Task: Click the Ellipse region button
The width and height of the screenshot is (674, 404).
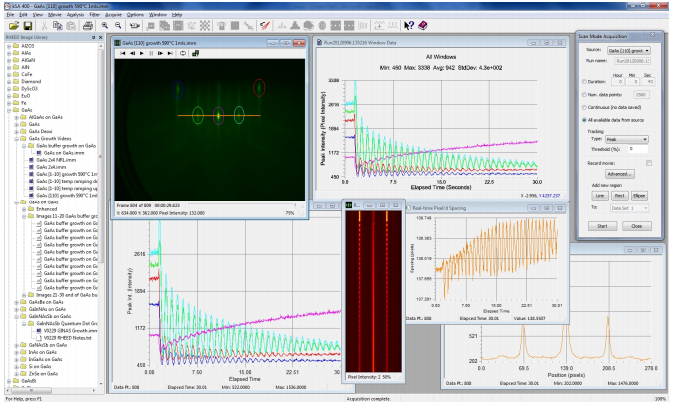Action: pyautogui.click(x=639, y=196)
